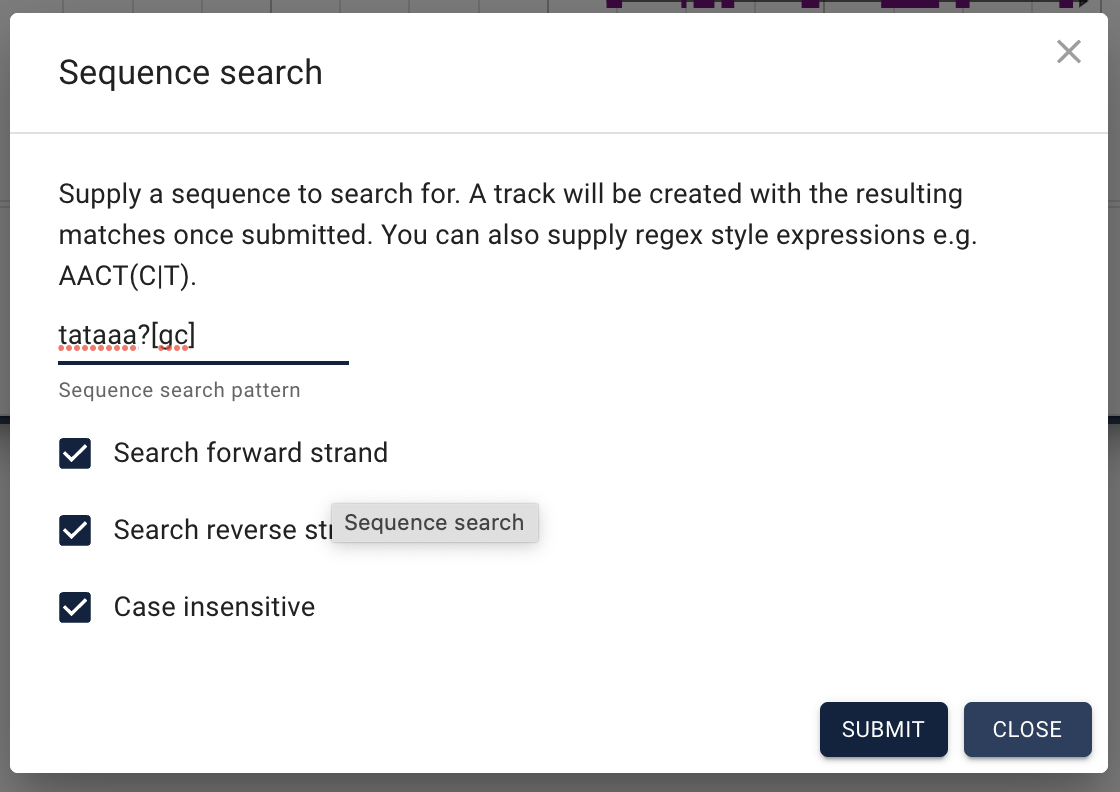Click the typed pattern "tataaa?[gc]"
Screen dimensions: 1120x792
(x=126, y=337)
